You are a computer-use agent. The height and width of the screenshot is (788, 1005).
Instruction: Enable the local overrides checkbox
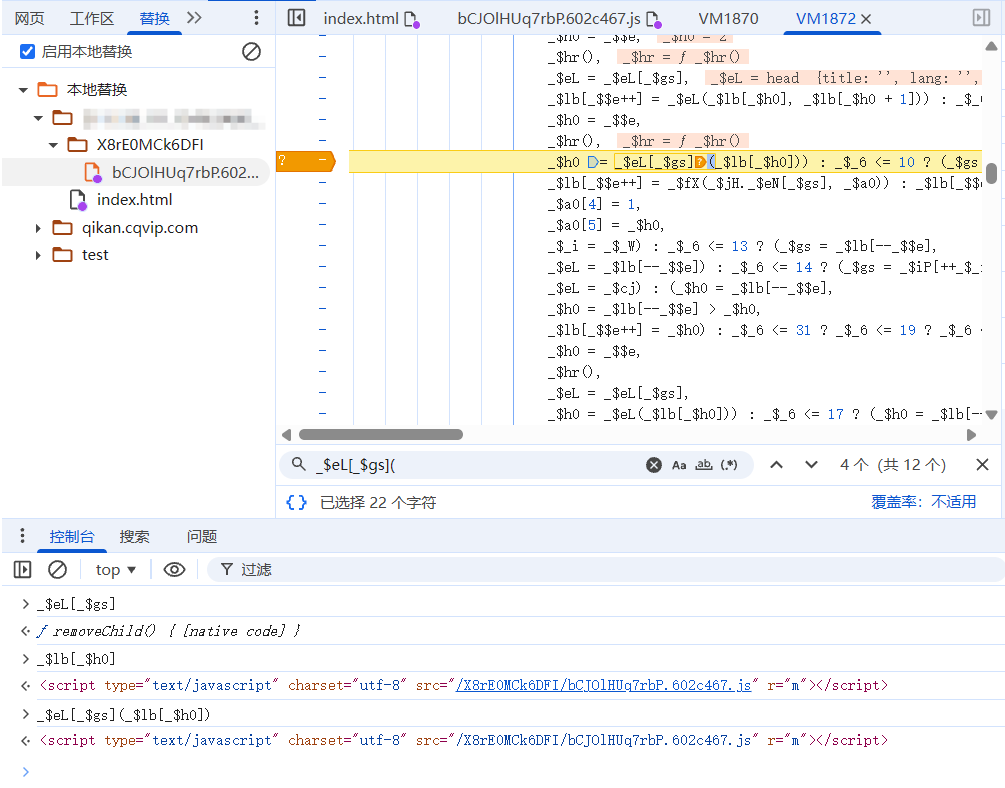pos(28,52)
